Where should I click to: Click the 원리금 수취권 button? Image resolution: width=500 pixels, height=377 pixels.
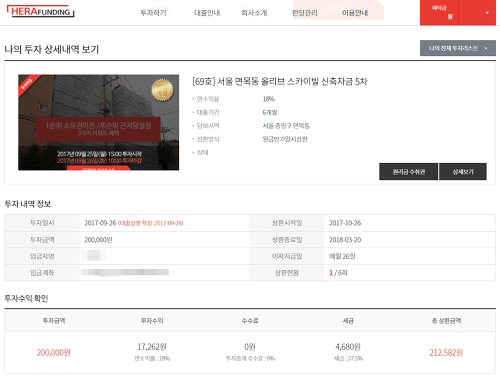point(408,172)
